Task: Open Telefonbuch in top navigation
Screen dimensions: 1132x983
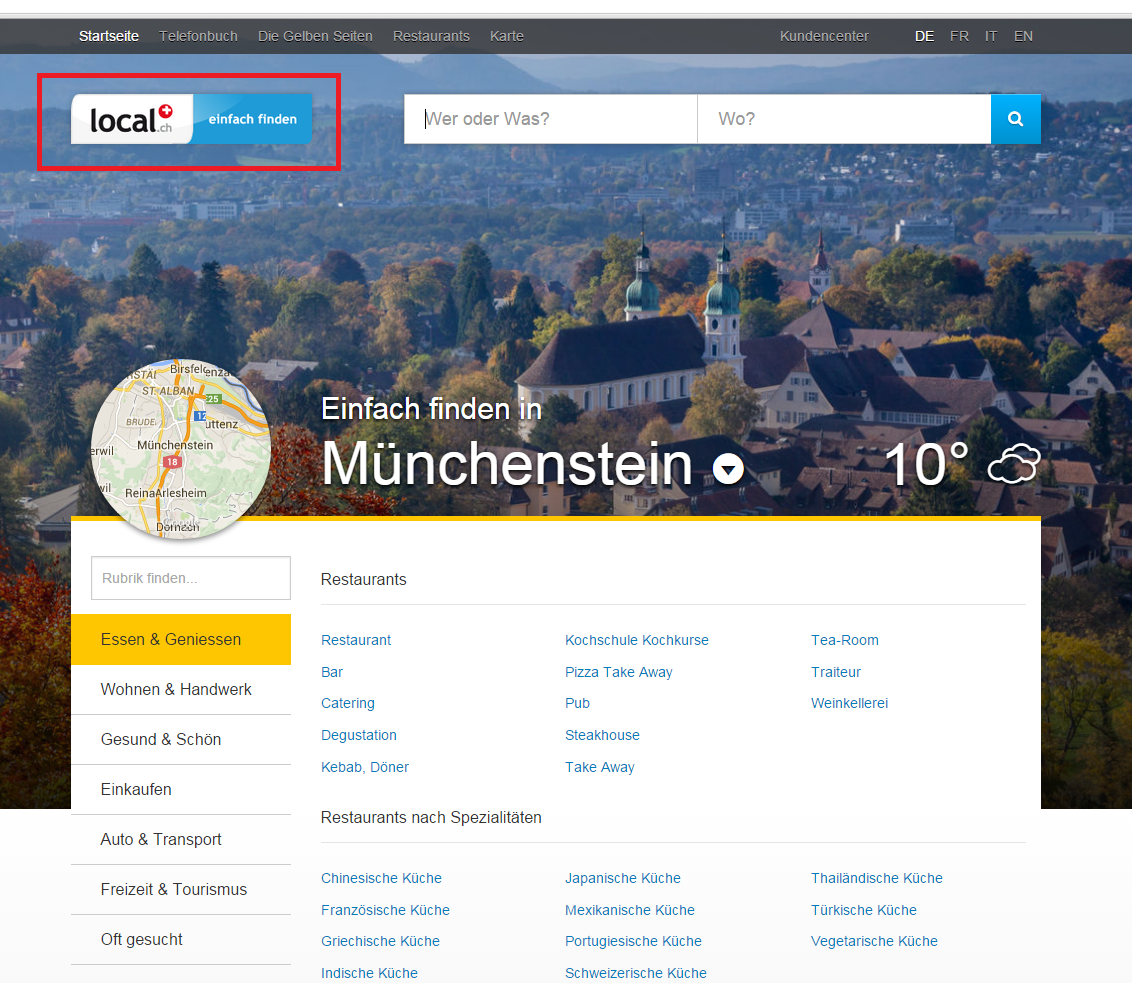Action: pyautogui.click(x=199, y=36)
